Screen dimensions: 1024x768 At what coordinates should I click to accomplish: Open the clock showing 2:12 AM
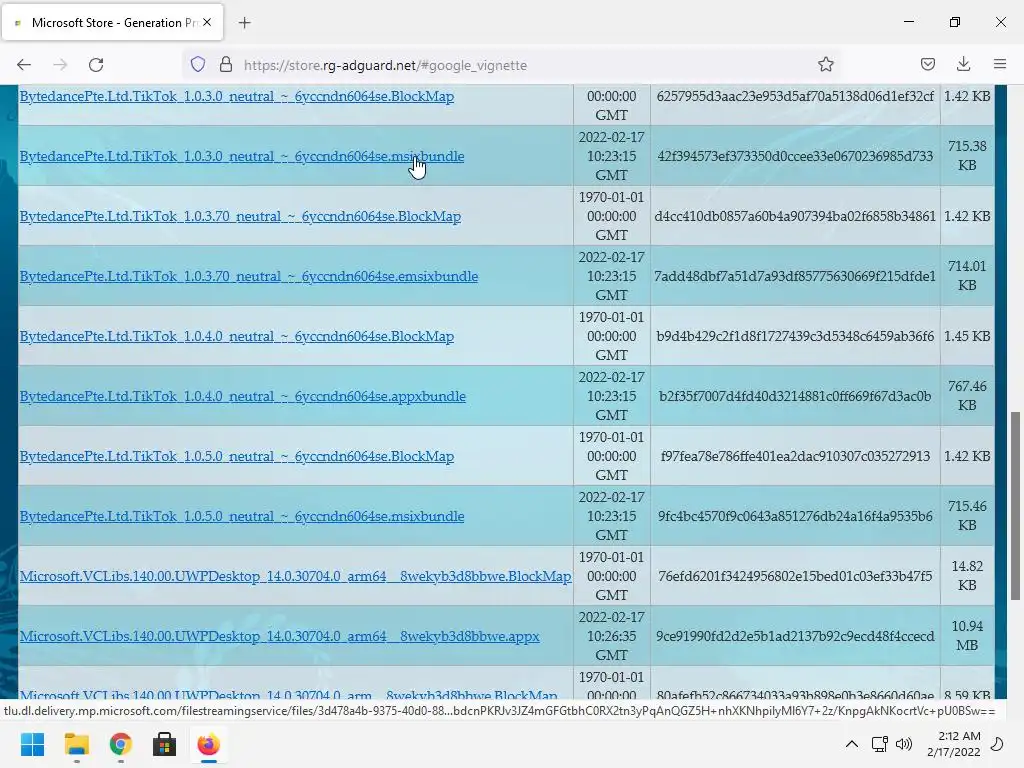953,744
